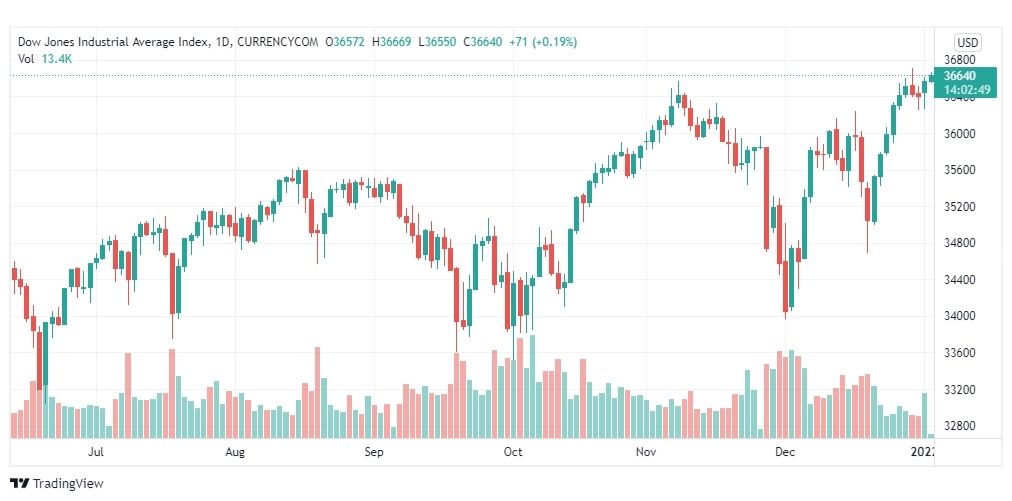Open the TradingView link text
This screenshot has height=501, width=1012.
[x=68, y=484]
